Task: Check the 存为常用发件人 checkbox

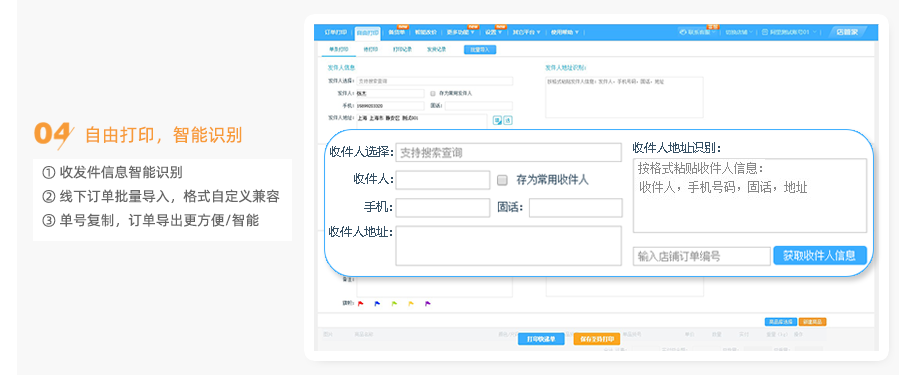Action: [x=433, y=93]
